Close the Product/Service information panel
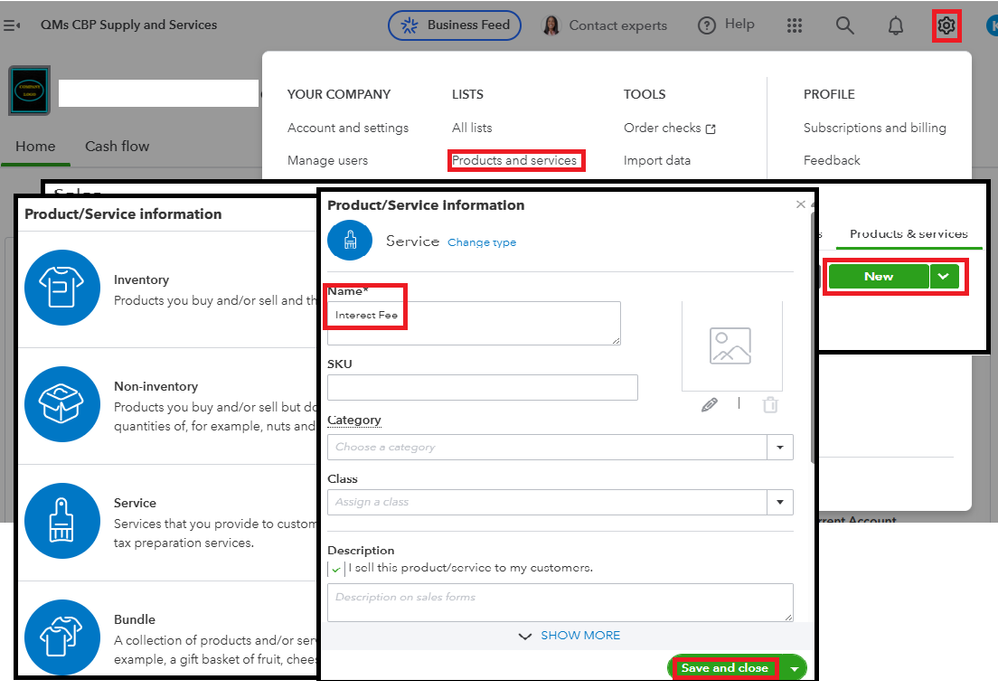Image resolution: width=998 pixels, height=681 pixels. pyautogui.click(x=801, y=204)
